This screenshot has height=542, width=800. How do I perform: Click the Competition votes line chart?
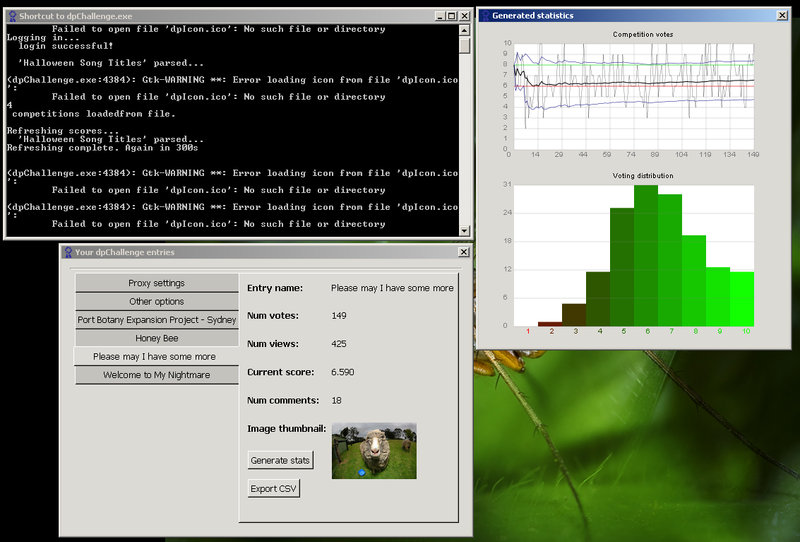(632, 94)
